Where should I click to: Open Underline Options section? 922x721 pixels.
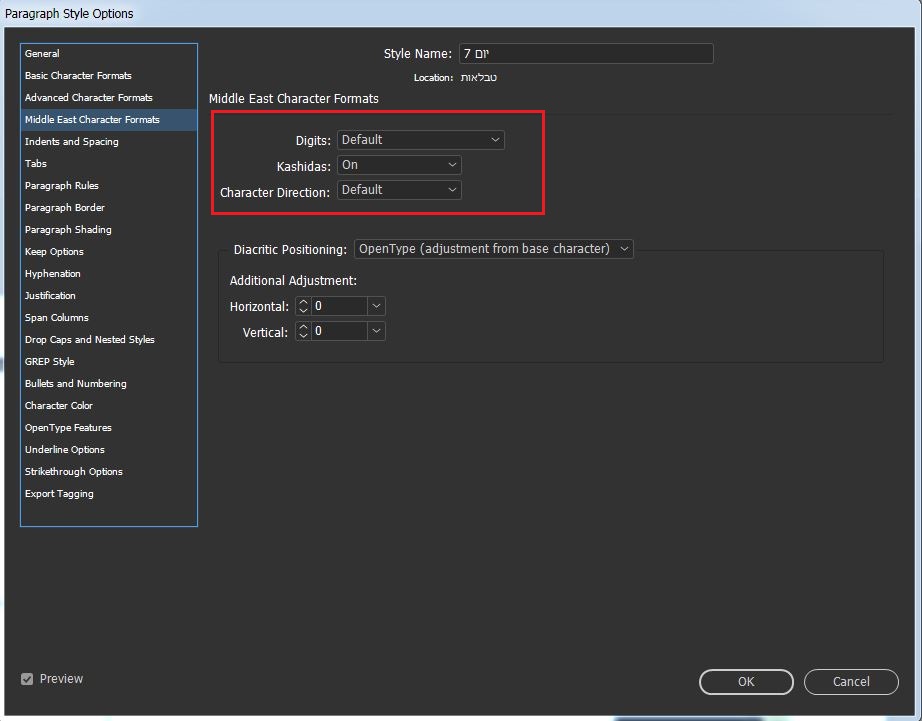point(109,449)
